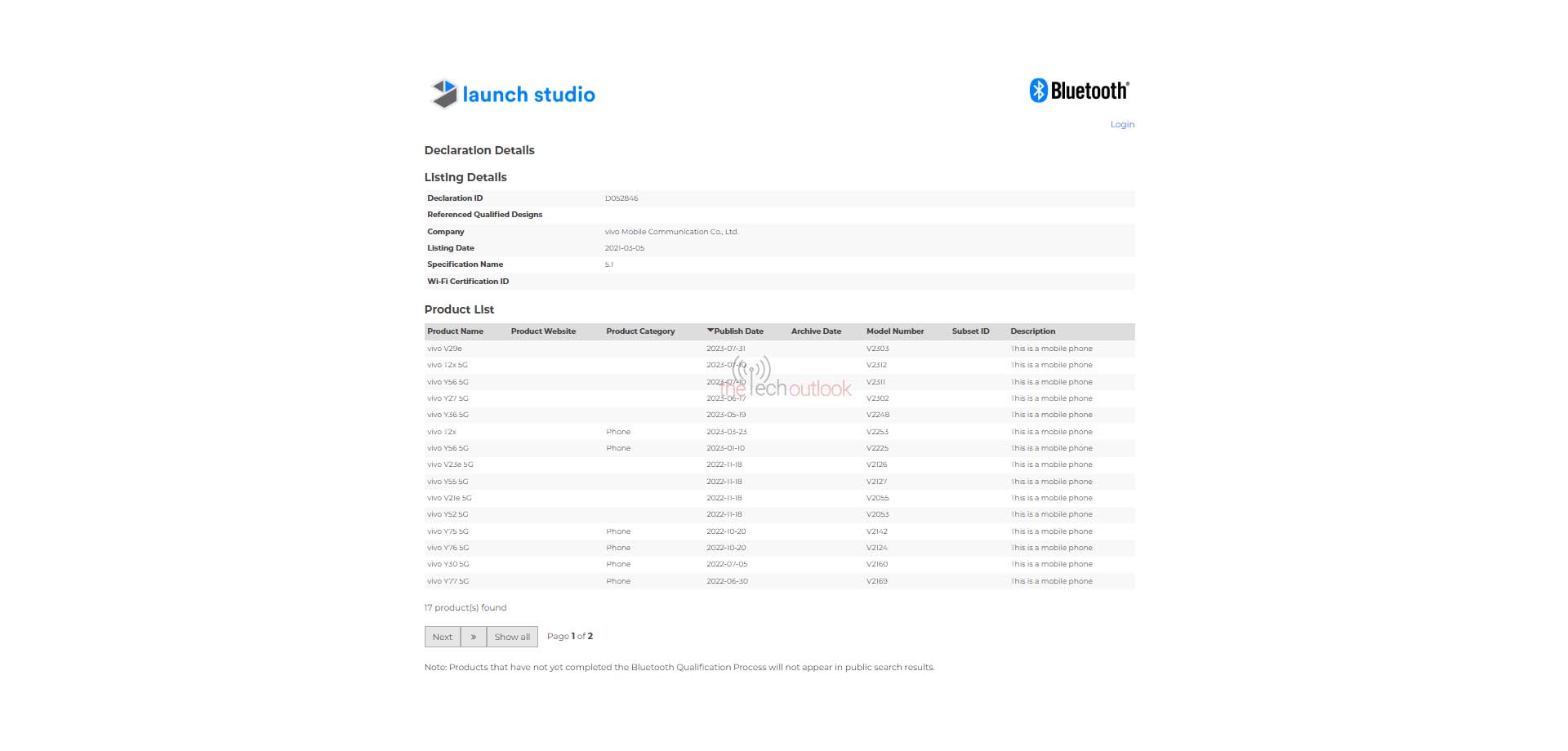Click the Phone category in V2253 row
Image resolution: width=1568 pixels, height=751 pixels.
click(618, 432)
